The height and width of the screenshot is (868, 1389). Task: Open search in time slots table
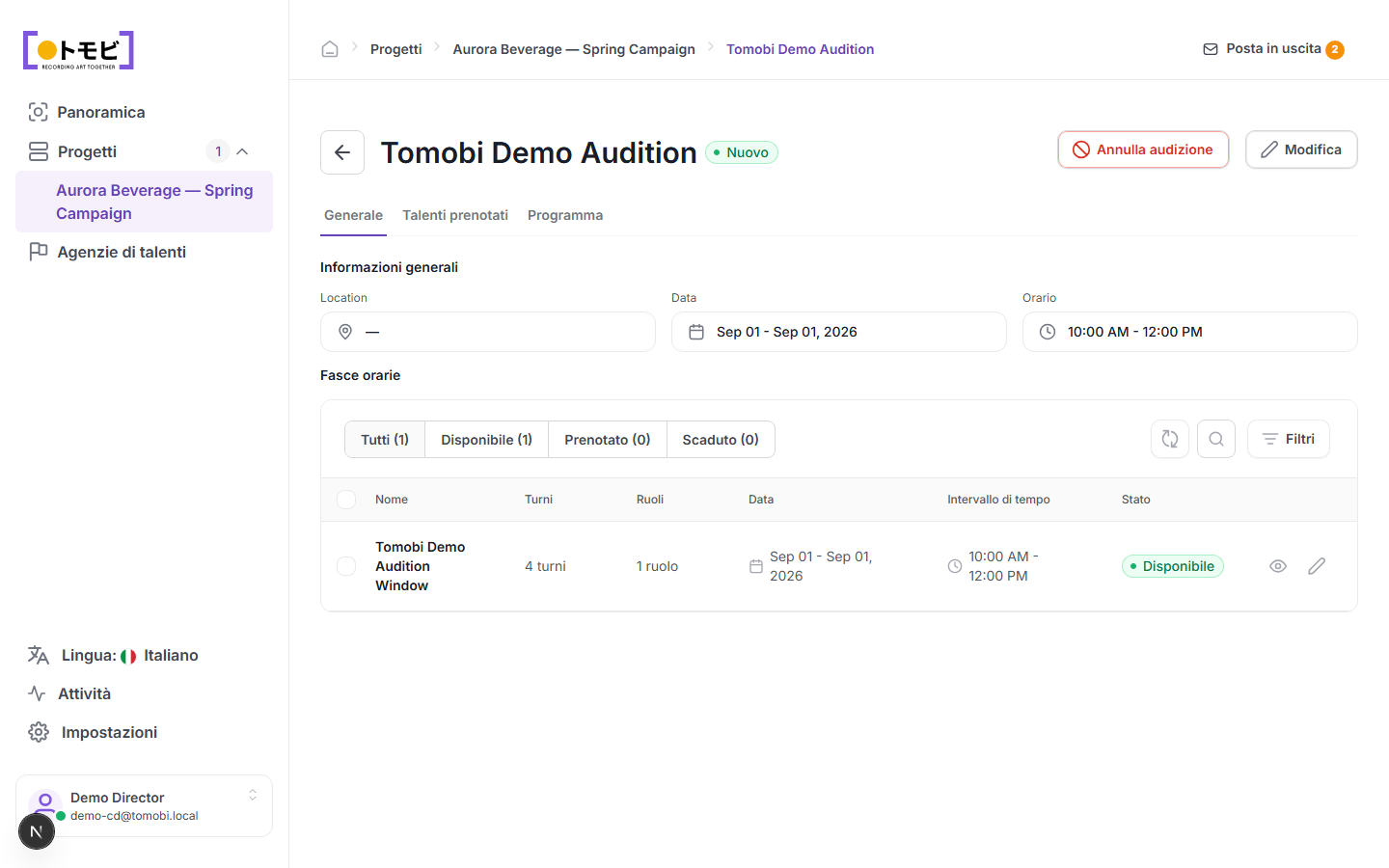click(x=1216, y=439)
